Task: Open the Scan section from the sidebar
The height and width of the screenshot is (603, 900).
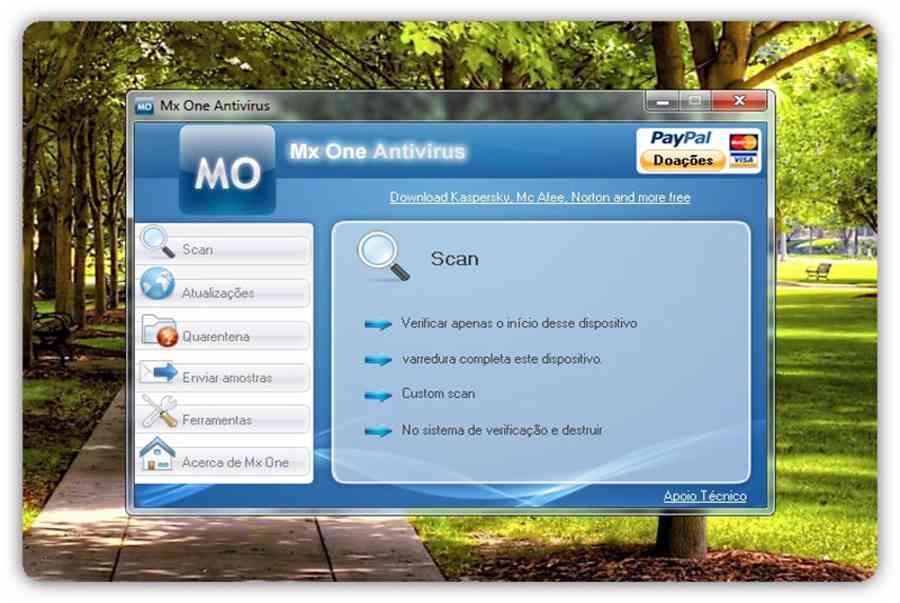Action: pos(224,250)
